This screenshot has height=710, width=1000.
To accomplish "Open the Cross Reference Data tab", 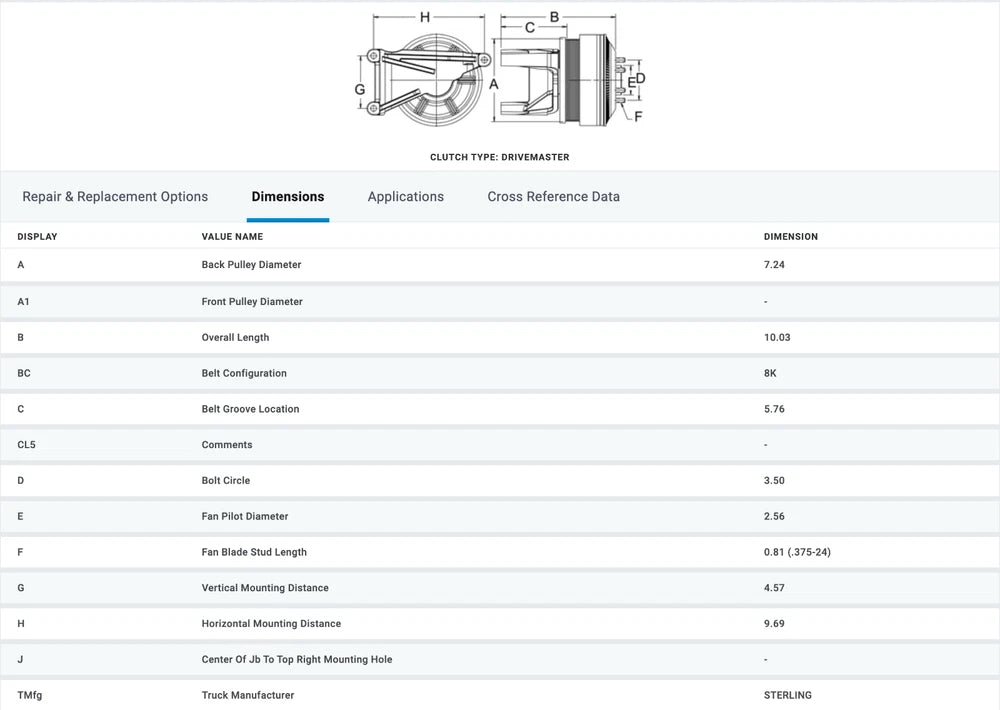I will pyautogui.click(x=553, y=197).
